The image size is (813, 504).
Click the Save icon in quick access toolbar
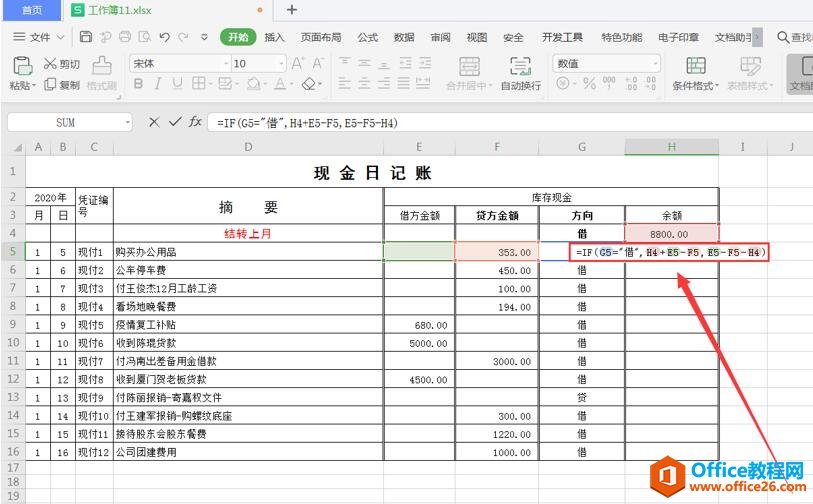[x=86, y=37]
